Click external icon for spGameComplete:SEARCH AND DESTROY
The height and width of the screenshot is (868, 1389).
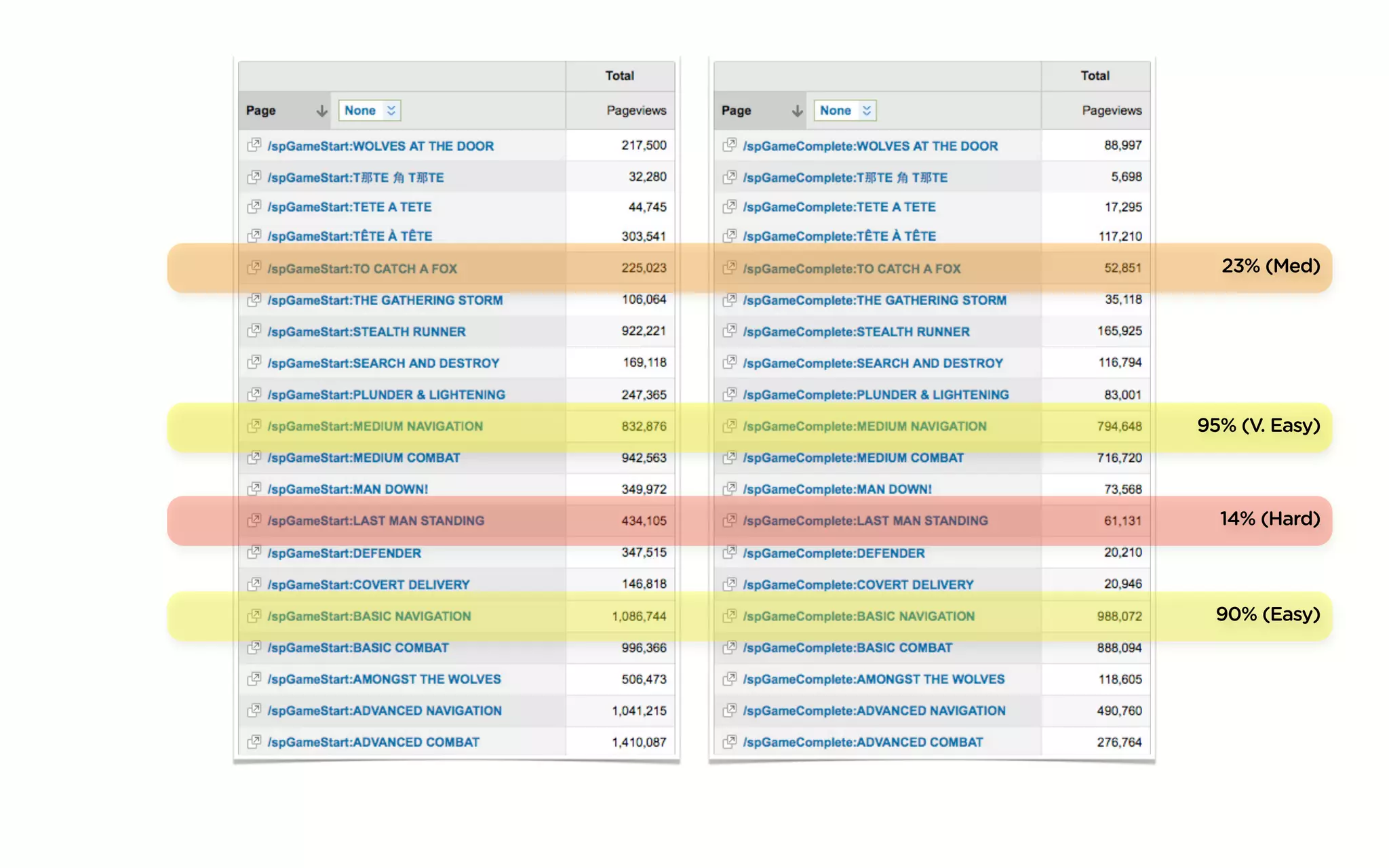pyautogui.click(x=729, y=362)
